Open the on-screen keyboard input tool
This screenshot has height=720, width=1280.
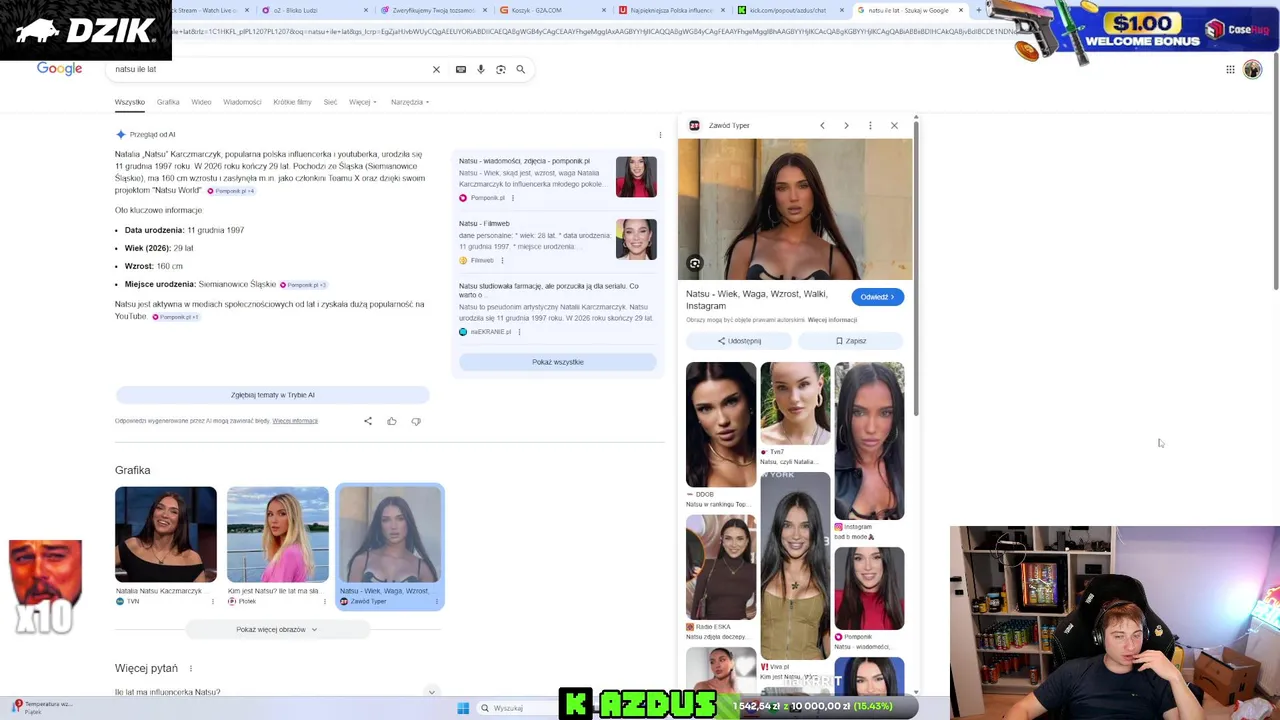pyautogui.click(x=460, y=69)
